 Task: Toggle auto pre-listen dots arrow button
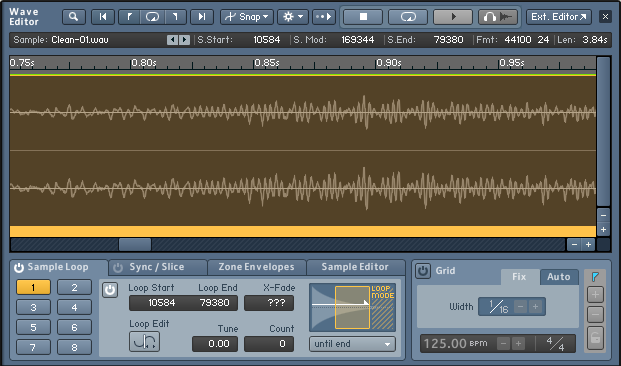[324, 17]
